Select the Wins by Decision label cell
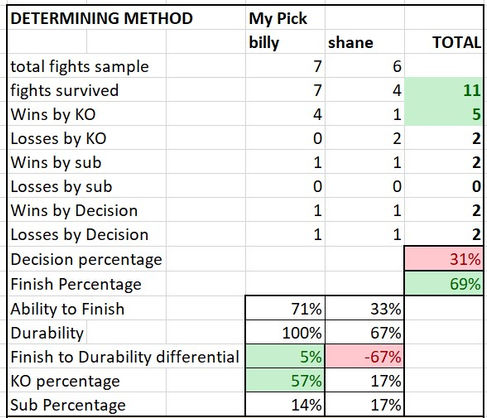 point(87,210)
